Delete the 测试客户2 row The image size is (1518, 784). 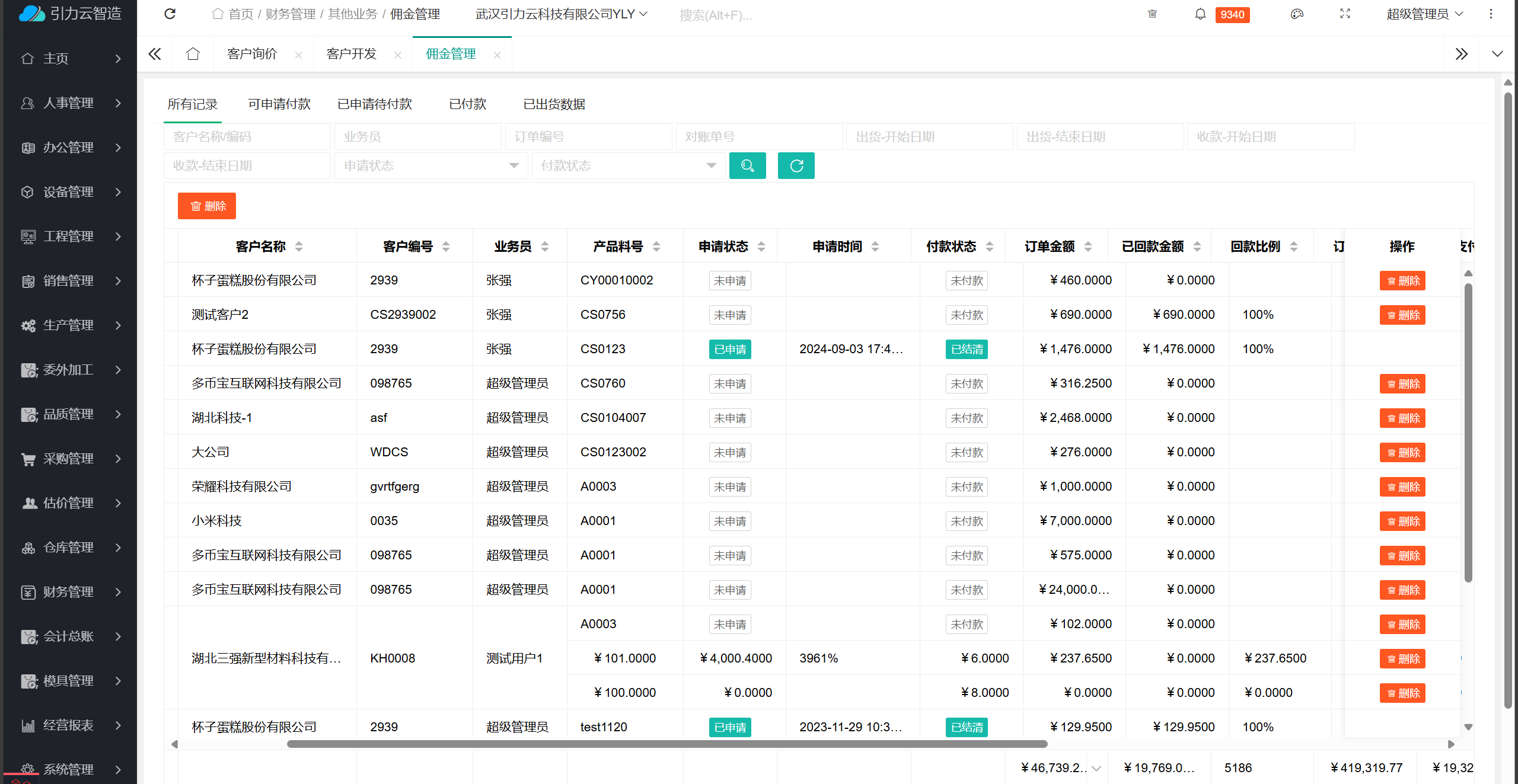[x=1402, y=315]
